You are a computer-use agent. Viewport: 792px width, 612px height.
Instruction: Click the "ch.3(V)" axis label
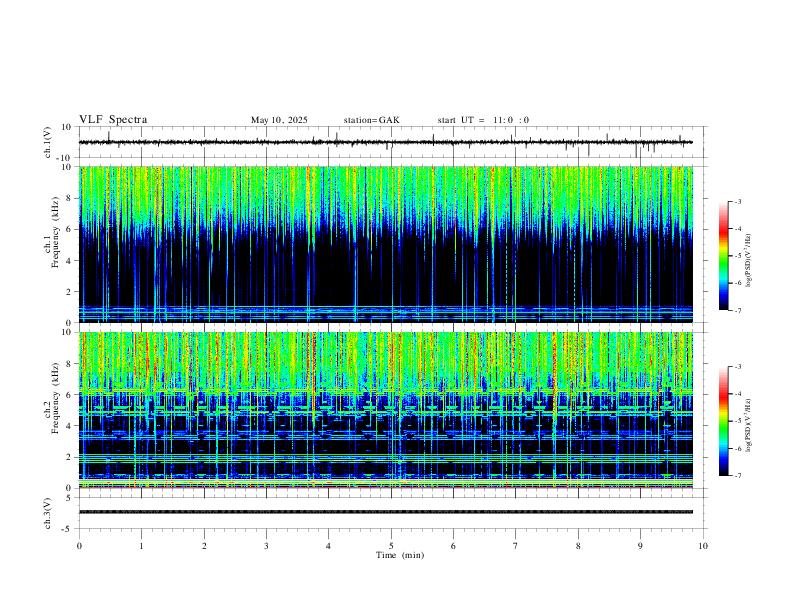(x=48, y=513)
